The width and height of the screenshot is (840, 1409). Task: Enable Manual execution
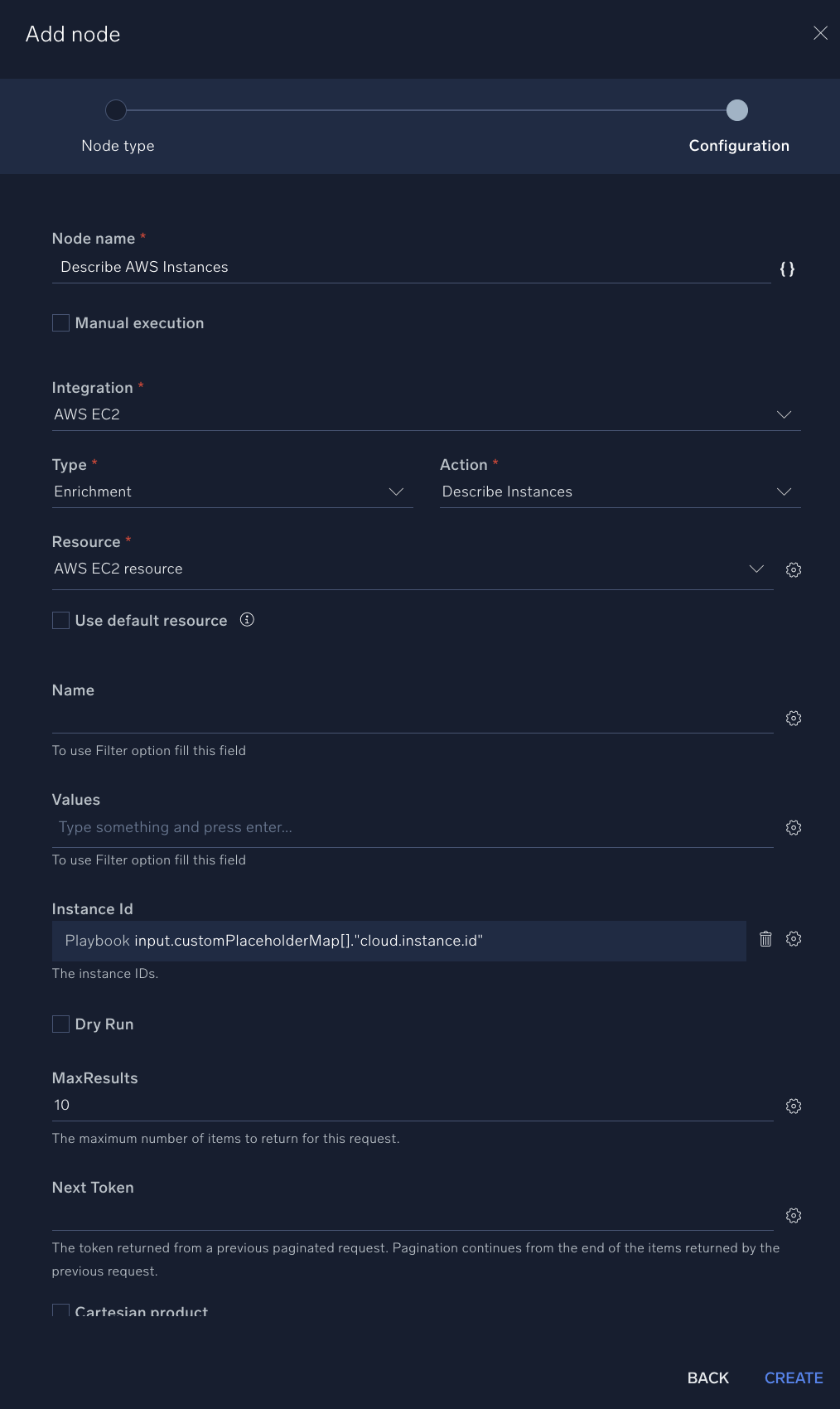point(60,322)
